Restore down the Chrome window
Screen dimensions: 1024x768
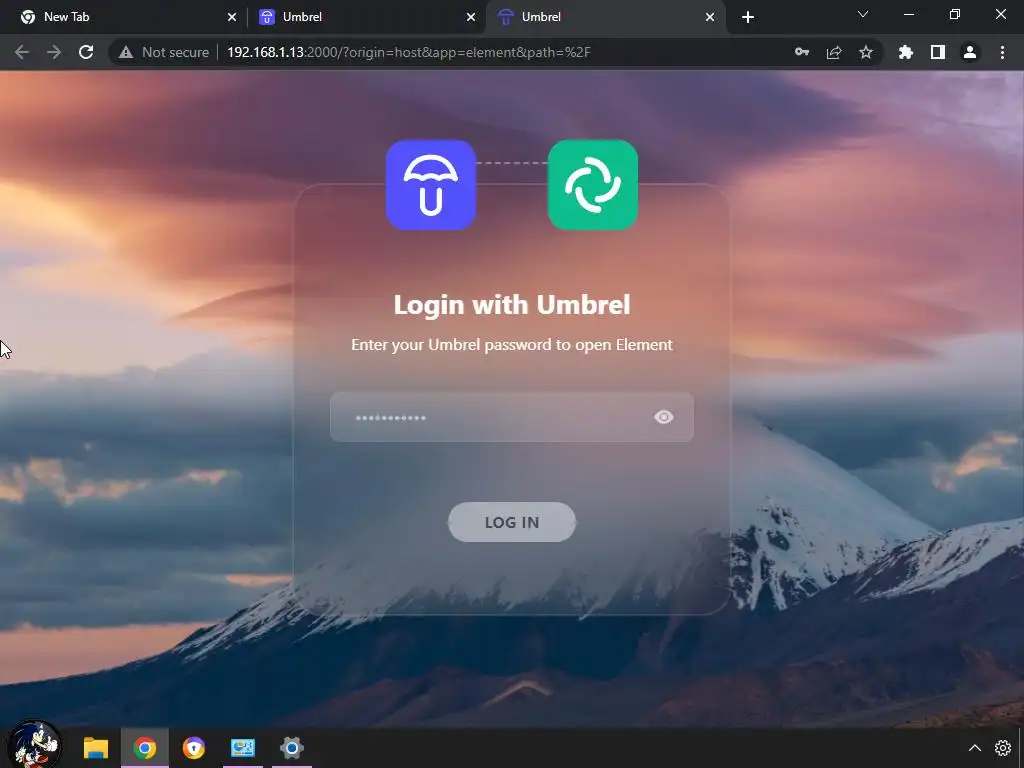[x=955, y=14]
